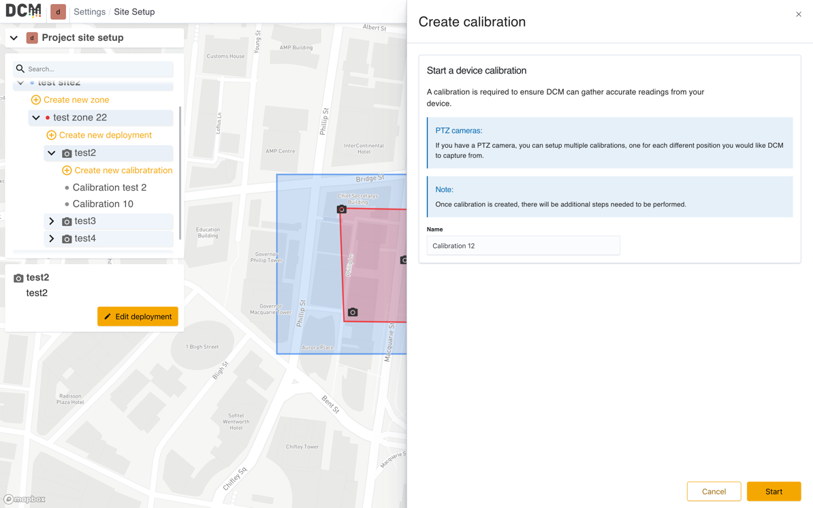The height and width of the screenshot is (508, 813).
Task: Click the DCM logo
Action: click(x=23, y=11)
